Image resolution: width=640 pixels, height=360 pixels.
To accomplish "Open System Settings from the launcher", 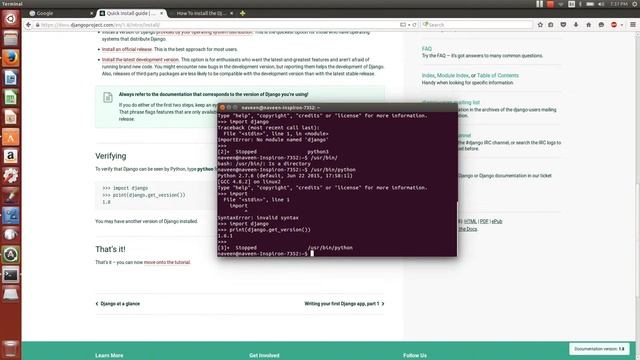I will (x=11, y=176).
